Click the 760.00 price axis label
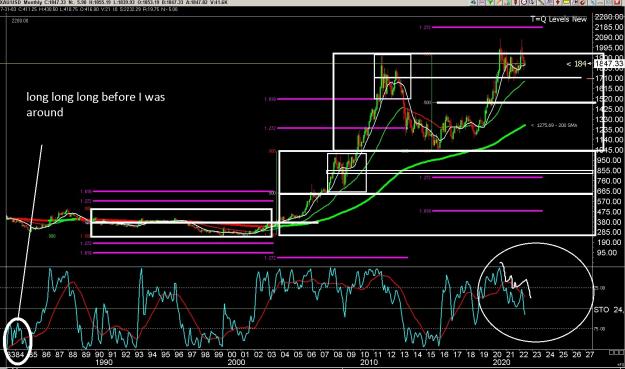 (x=609, y=181)
